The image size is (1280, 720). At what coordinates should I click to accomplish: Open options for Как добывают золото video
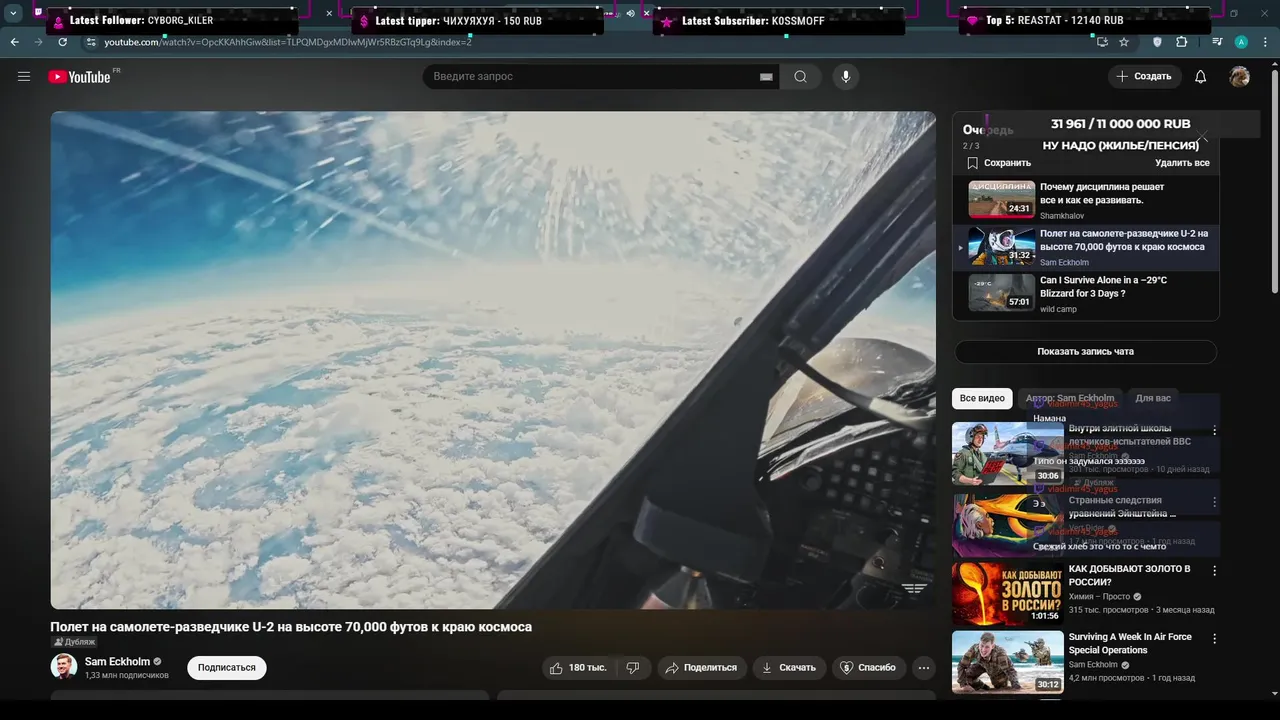(x=1215, y=570)
